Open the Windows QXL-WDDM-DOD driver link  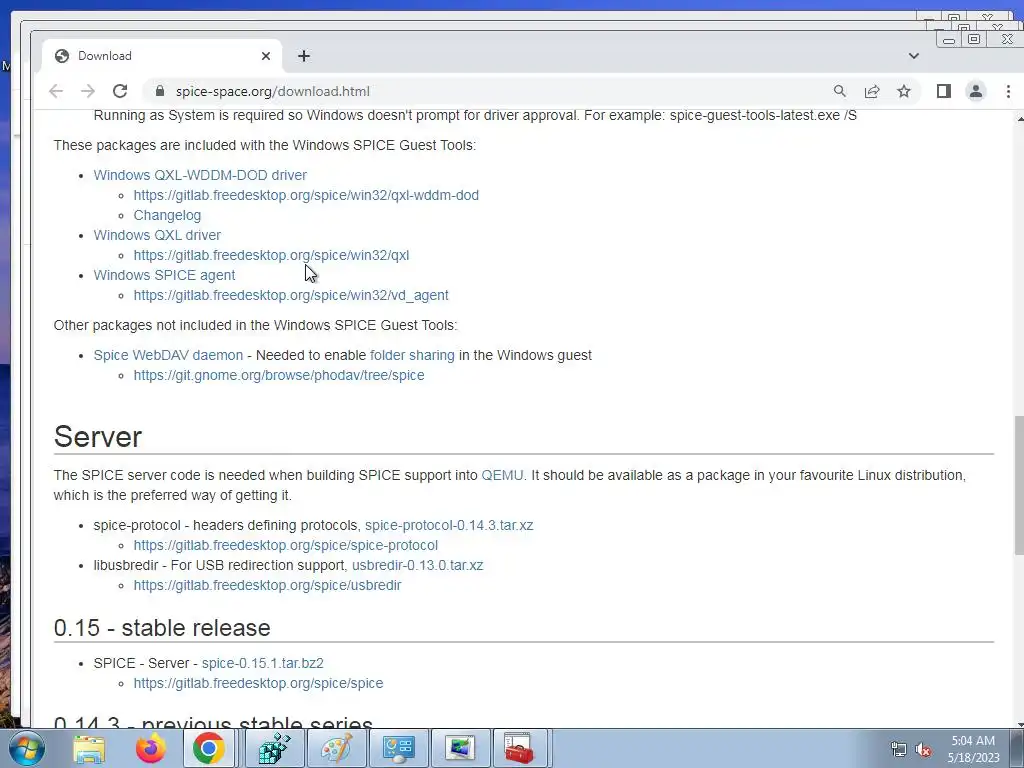click(200, 175)
